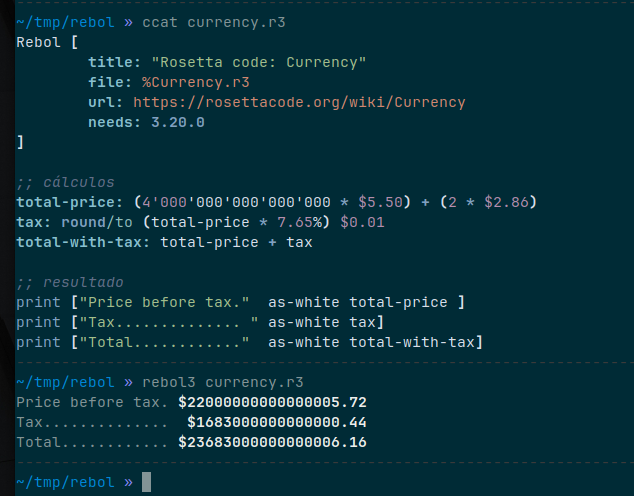Click the ';; cálculos' comment line
This screenshot has height=496, width=634.
point(65,182)
